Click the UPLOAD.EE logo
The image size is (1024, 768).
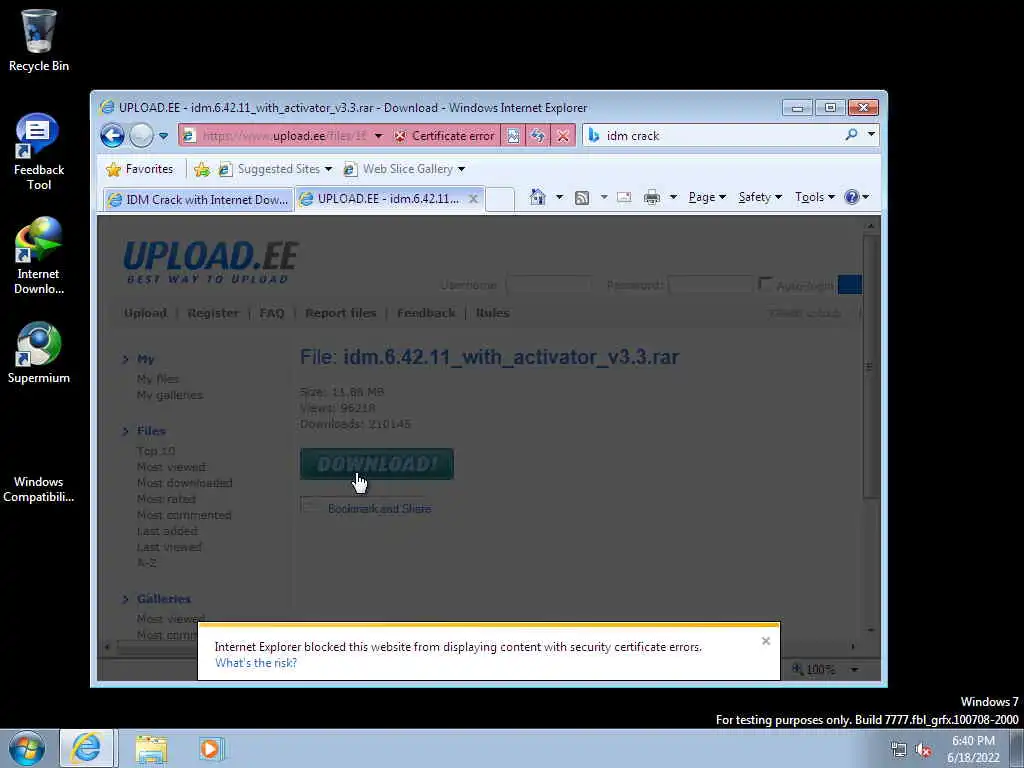(x=211, y=263)
